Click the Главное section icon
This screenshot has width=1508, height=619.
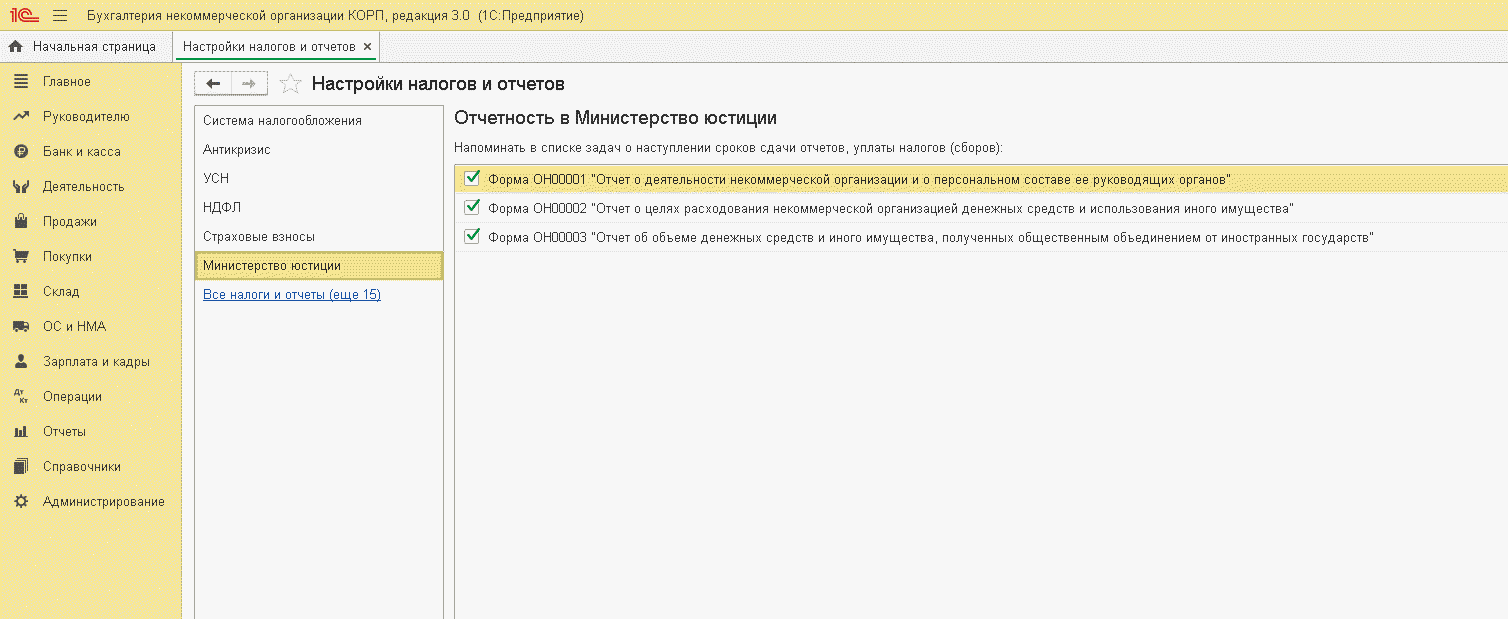(21, 81)
